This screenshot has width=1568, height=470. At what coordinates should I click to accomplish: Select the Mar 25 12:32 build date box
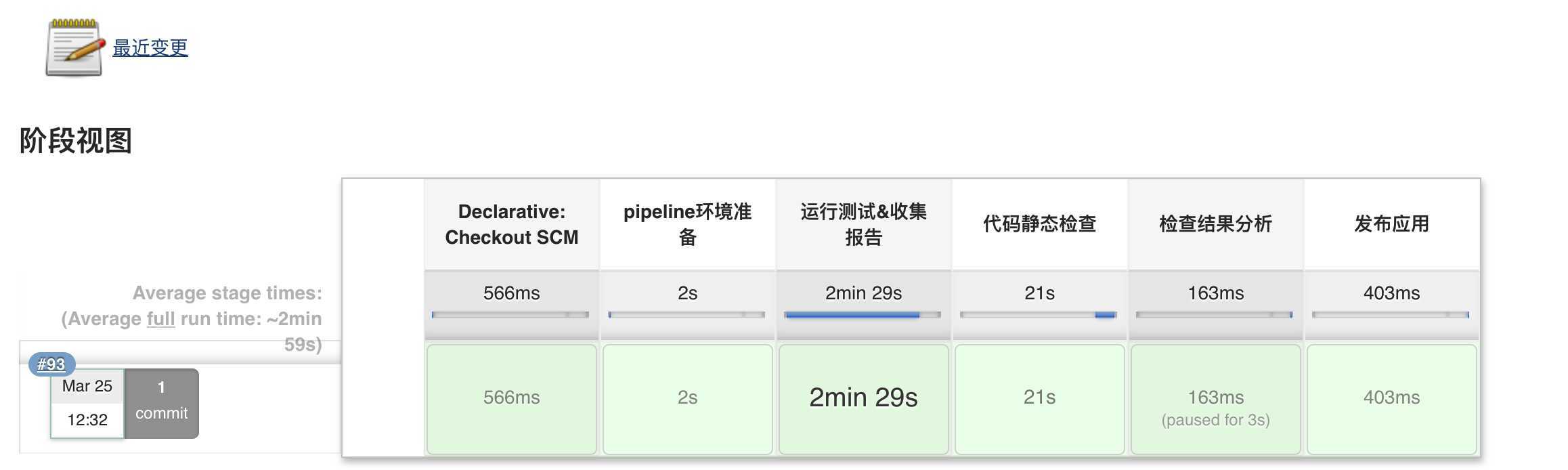tap(87, 404)
